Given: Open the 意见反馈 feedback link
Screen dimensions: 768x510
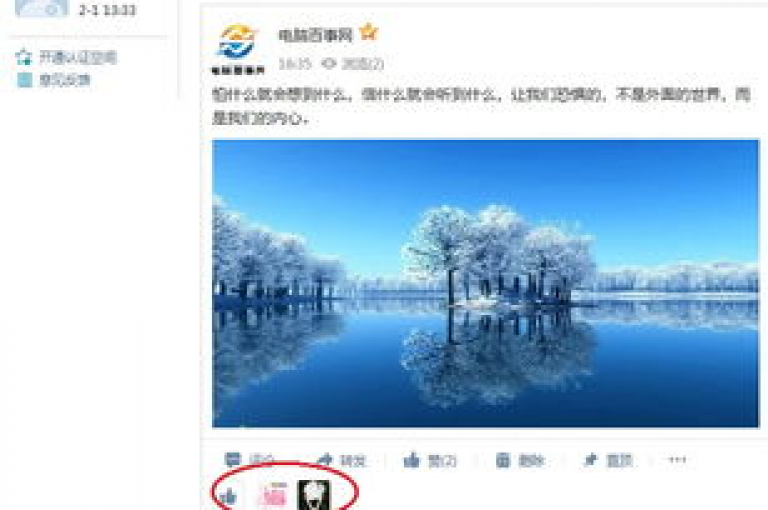Looking at the screenshot, I should (53, 80).
